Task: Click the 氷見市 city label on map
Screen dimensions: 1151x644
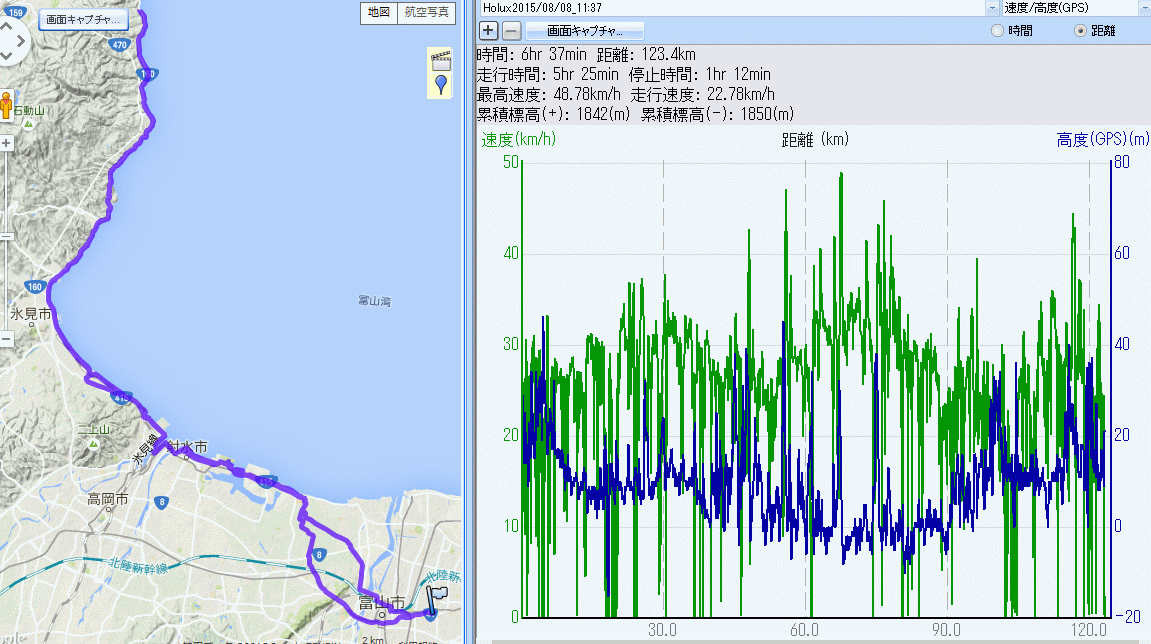Action: click(29, 314)
